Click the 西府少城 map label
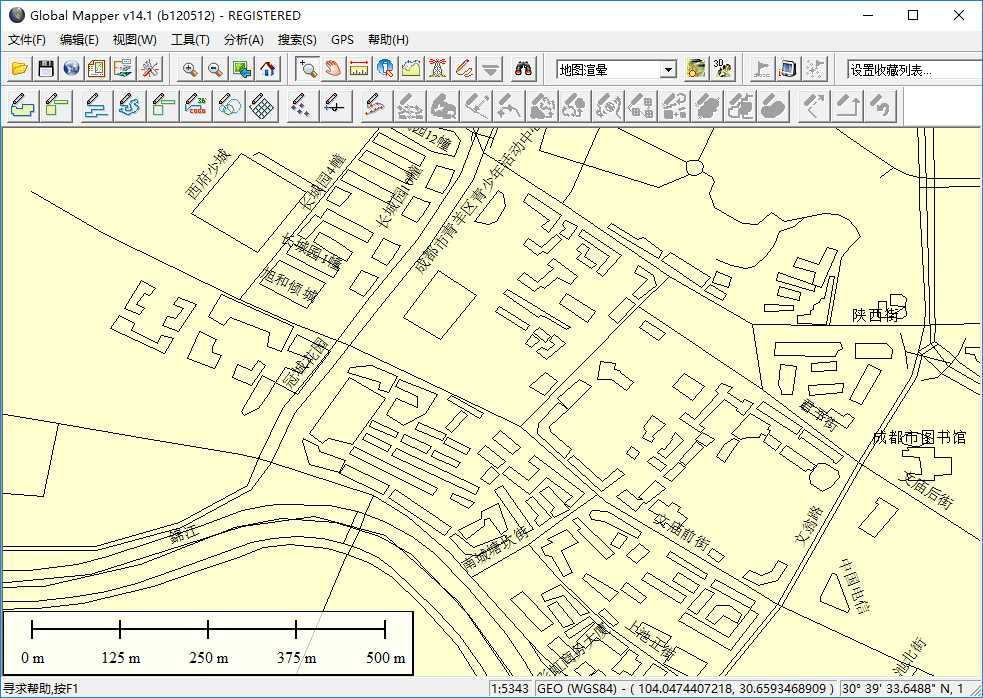This screenshot has width=983, height=698. 209,174
